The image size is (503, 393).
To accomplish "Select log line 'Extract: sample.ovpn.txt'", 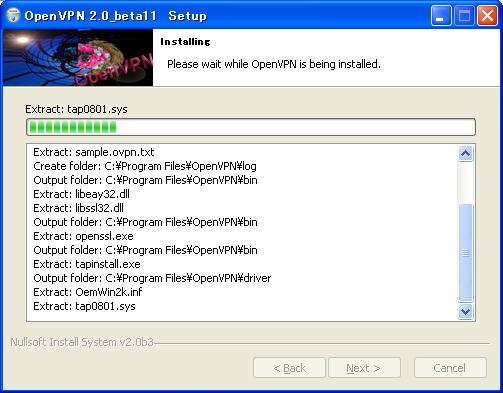I will pos(94,152).
